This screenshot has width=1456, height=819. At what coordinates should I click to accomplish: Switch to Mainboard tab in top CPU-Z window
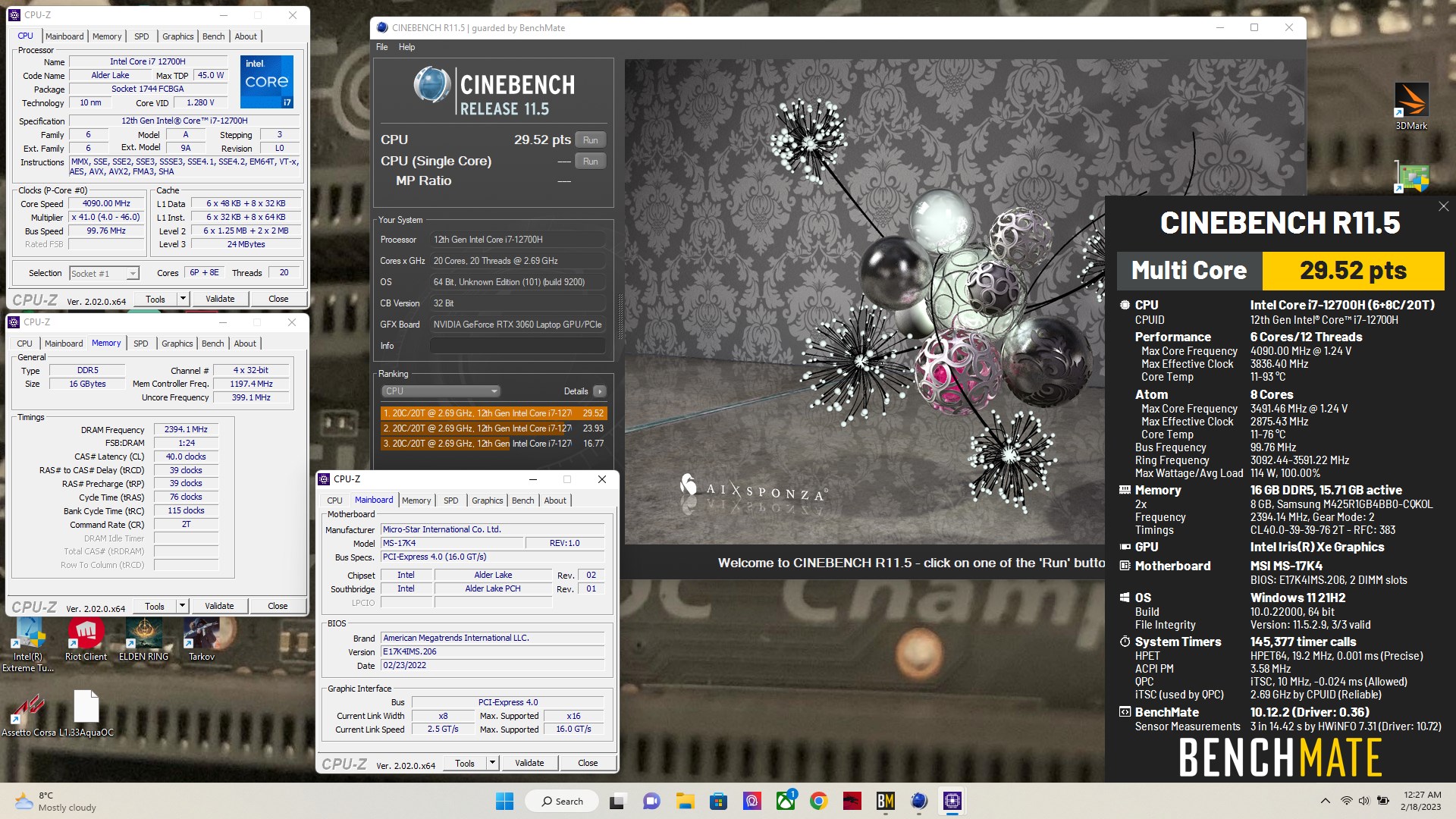pyautogui.click(x=64, y=36)
